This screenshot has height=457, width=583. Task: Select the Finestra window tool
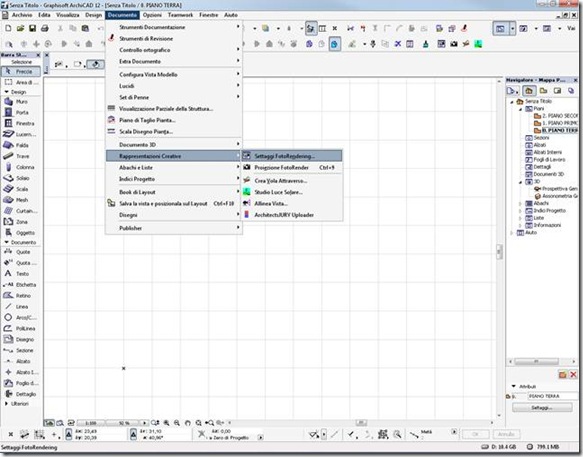[21, 123]
